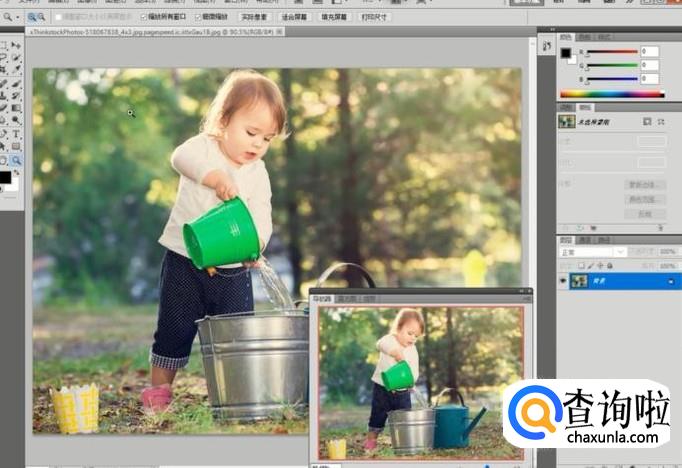Screen dimensions: 682x468
Task: Toggle Resize Windows To Fit checkbox
Action: (x=58, y=17)
